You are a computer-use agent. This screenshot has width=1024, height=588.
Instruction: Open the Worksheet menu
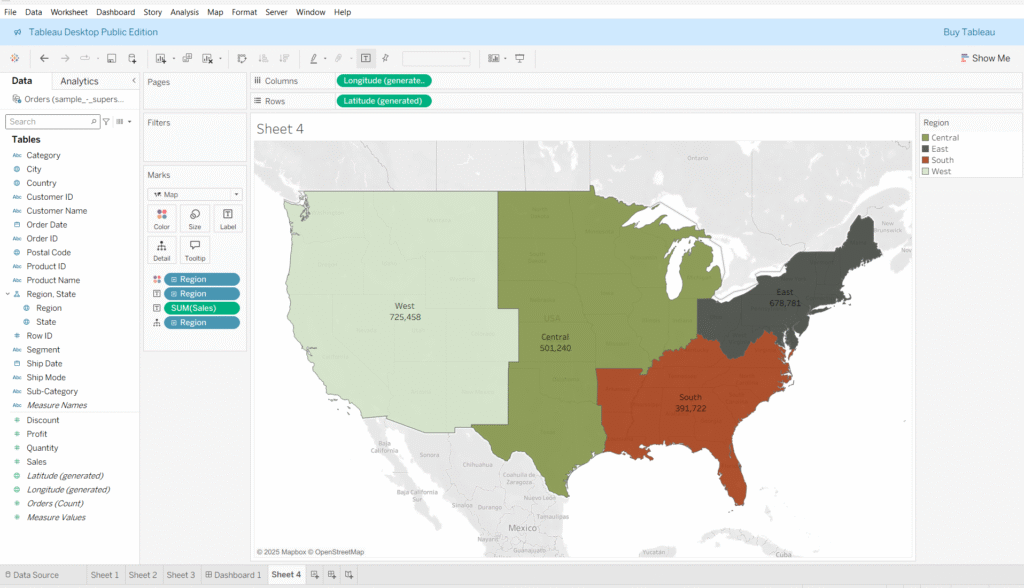tap(69, 12)
